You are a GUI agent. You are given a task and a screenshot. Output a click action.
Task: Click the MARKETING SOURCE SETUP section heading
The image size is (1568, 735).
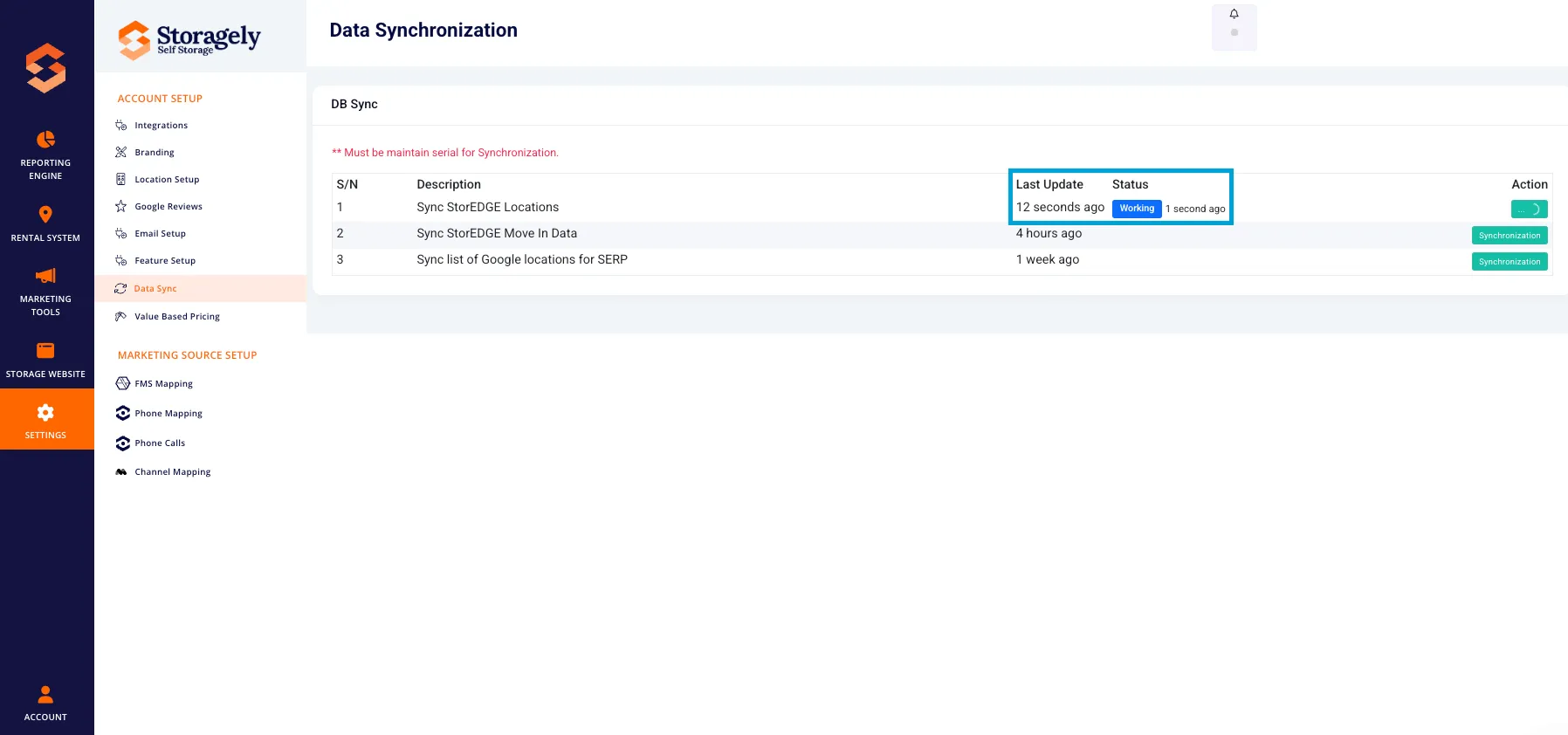[188, 355]
